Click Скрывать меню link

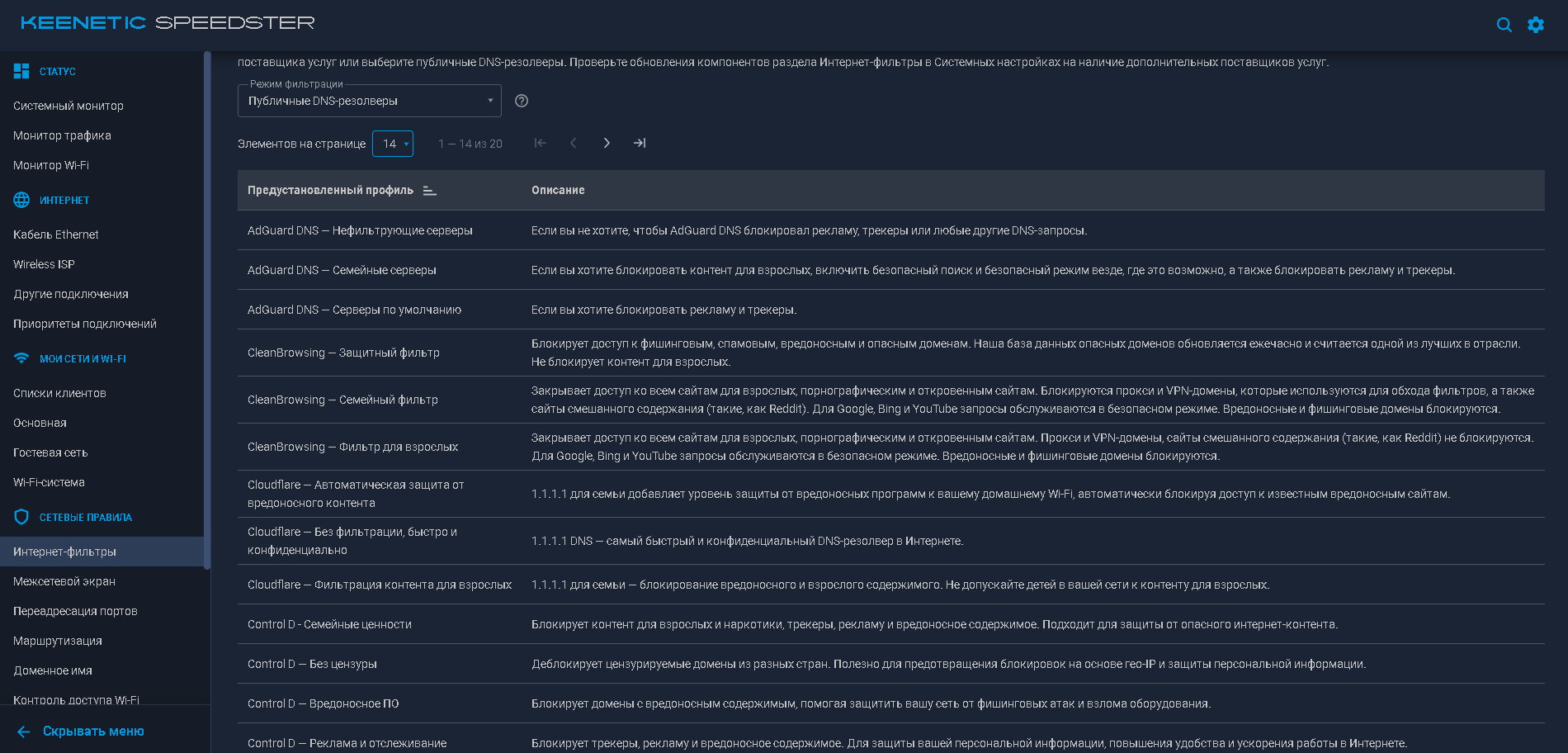click(x=93, y=732)
